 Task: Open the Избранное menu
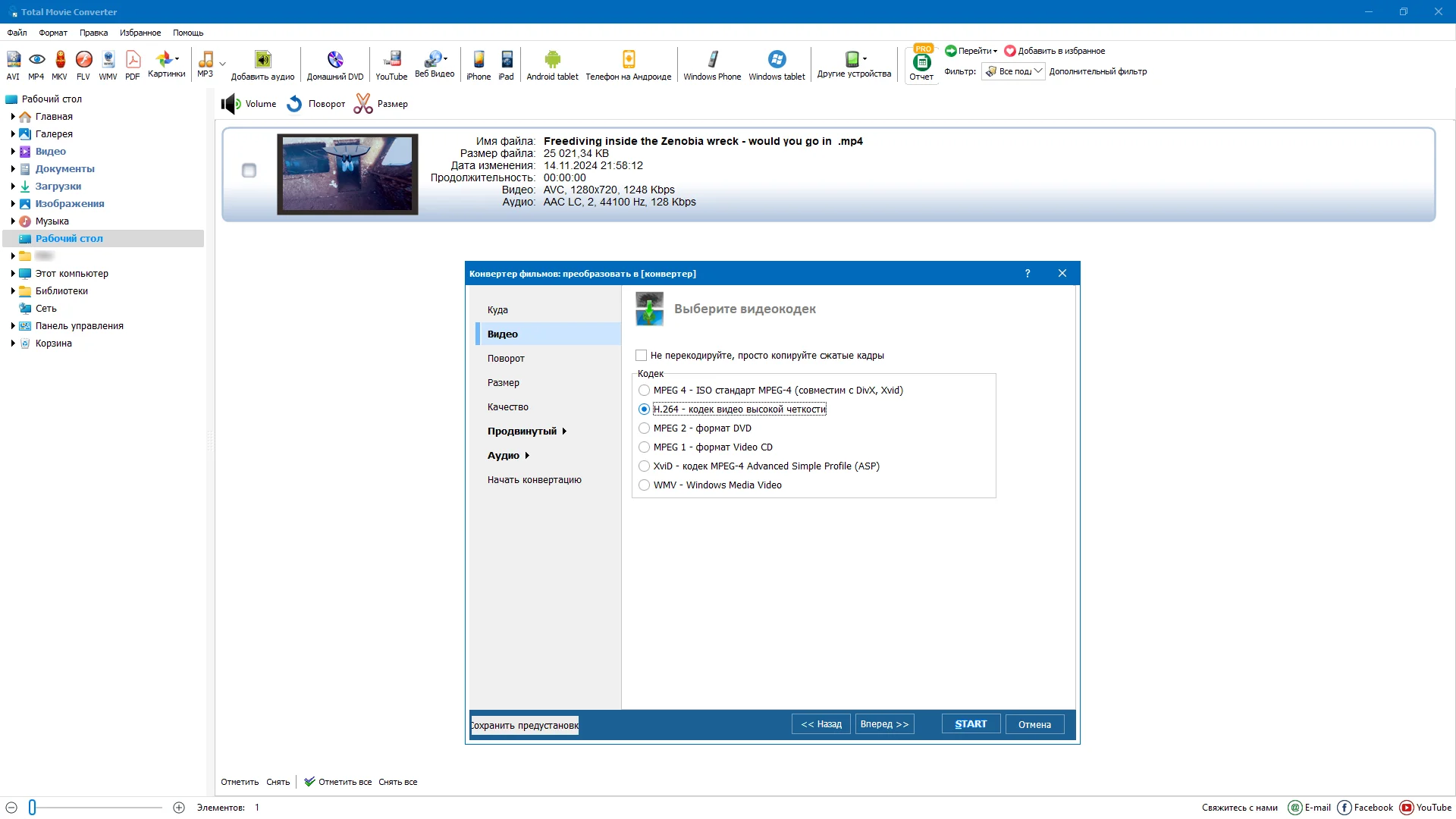140,33
